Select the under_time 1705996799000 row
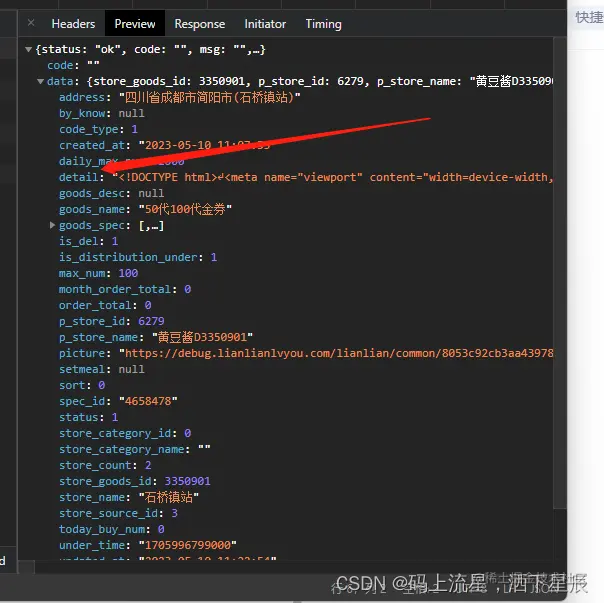604x603 pixels. click(148, 545)
